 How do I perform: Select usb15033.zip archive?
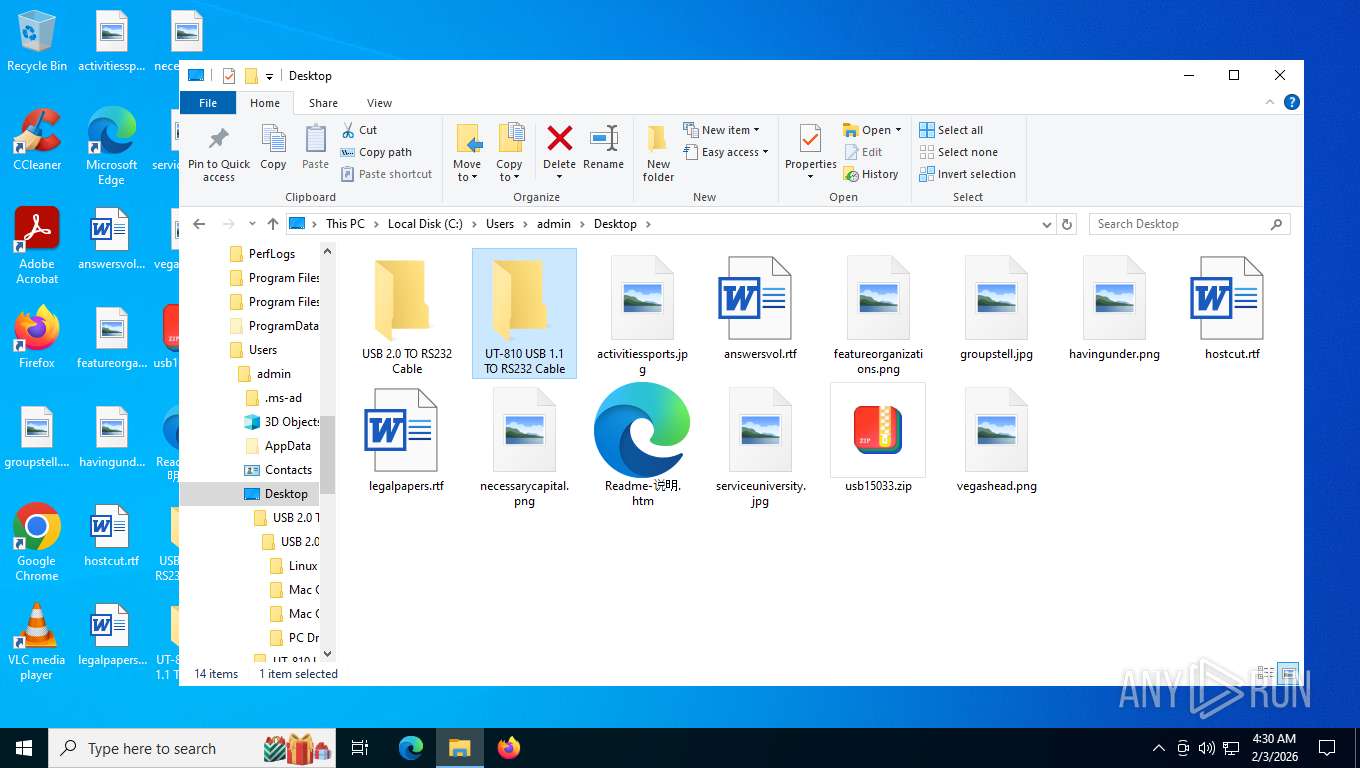(x=878, y=439)
